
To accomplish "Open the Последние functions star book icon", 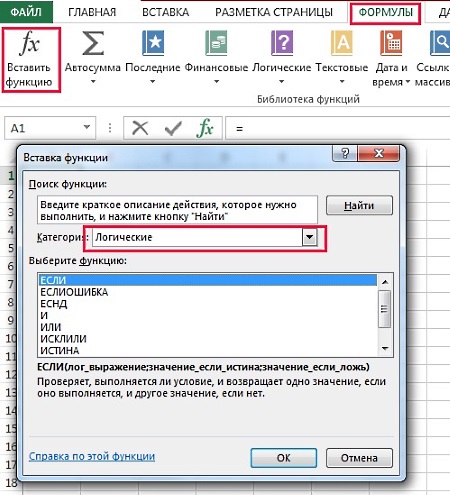I will tap(153, 43).
